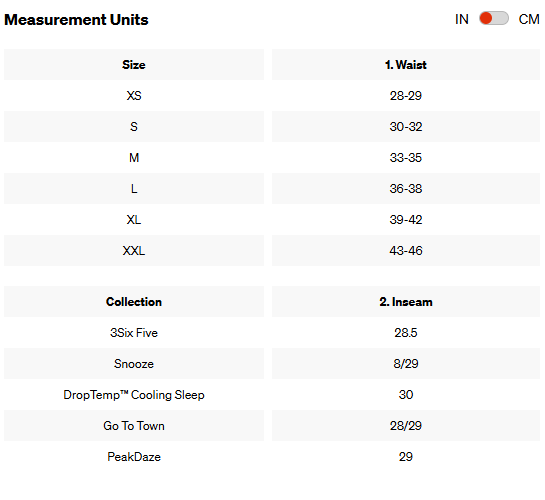Select the M size row

[x=272, y=157]
